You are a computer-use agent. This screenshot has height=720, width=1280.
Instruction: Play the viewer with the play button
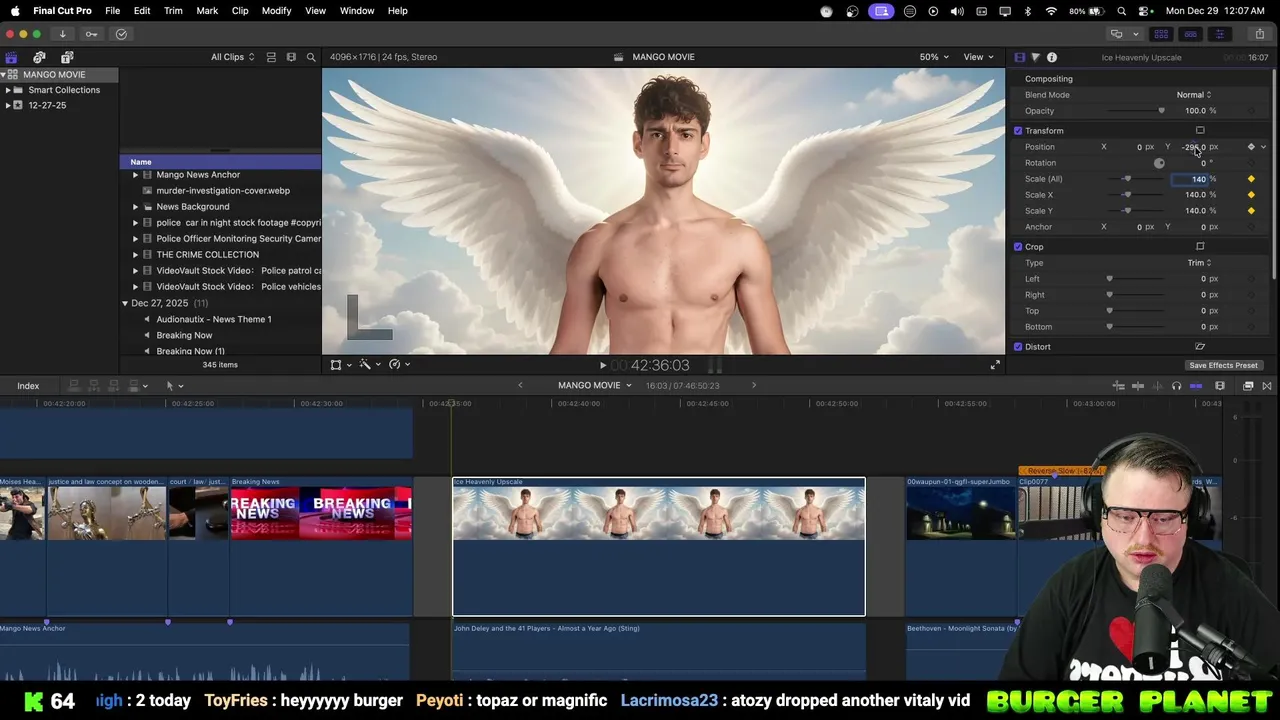click(602, 366)
